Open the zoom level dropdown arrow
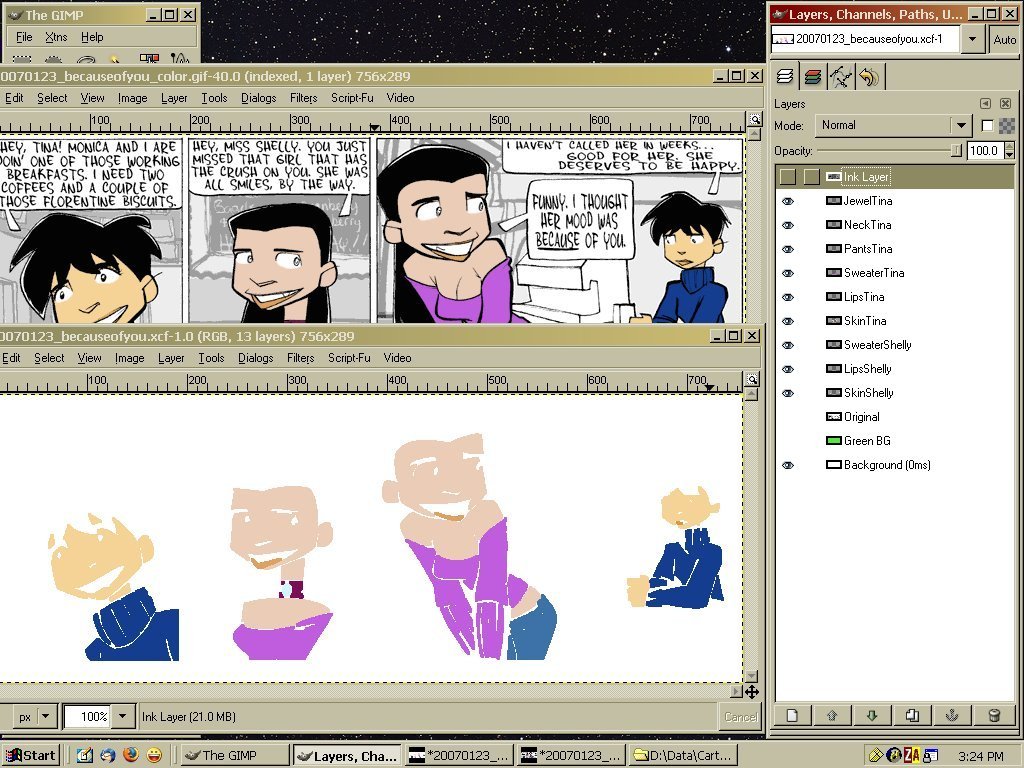This screenshot has height=768, width=1024. pos(122,716)
